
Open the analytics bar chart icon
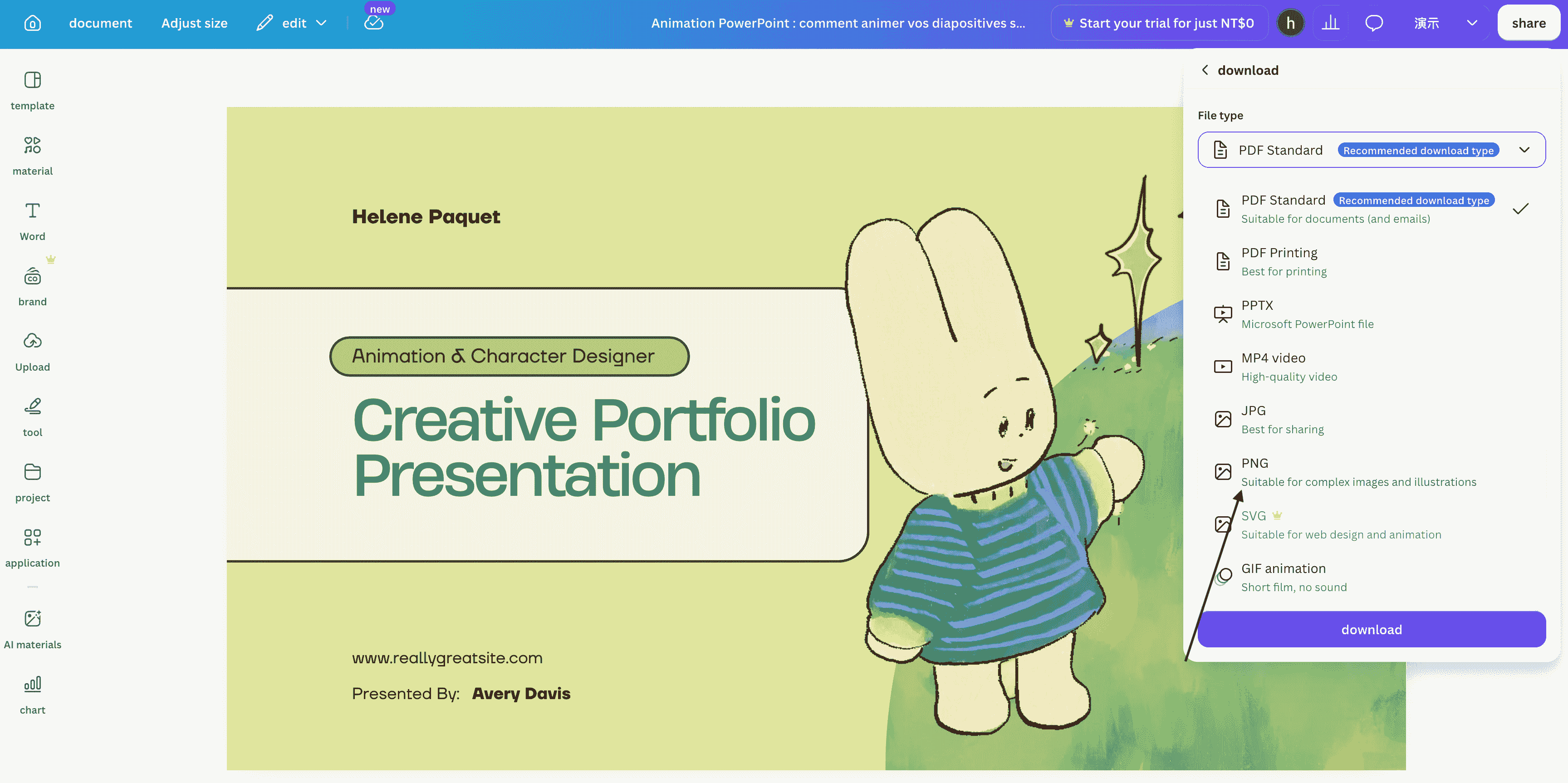[x=1331, y=23]
